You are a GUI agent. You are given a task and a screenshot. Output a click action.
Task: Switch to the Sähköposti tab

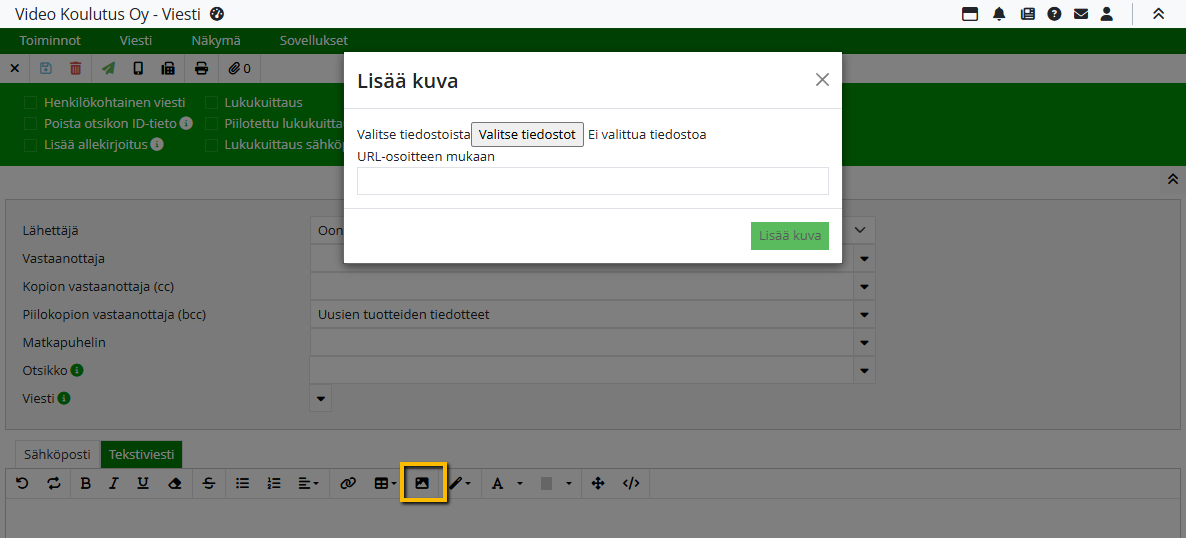tap(58, 454)
